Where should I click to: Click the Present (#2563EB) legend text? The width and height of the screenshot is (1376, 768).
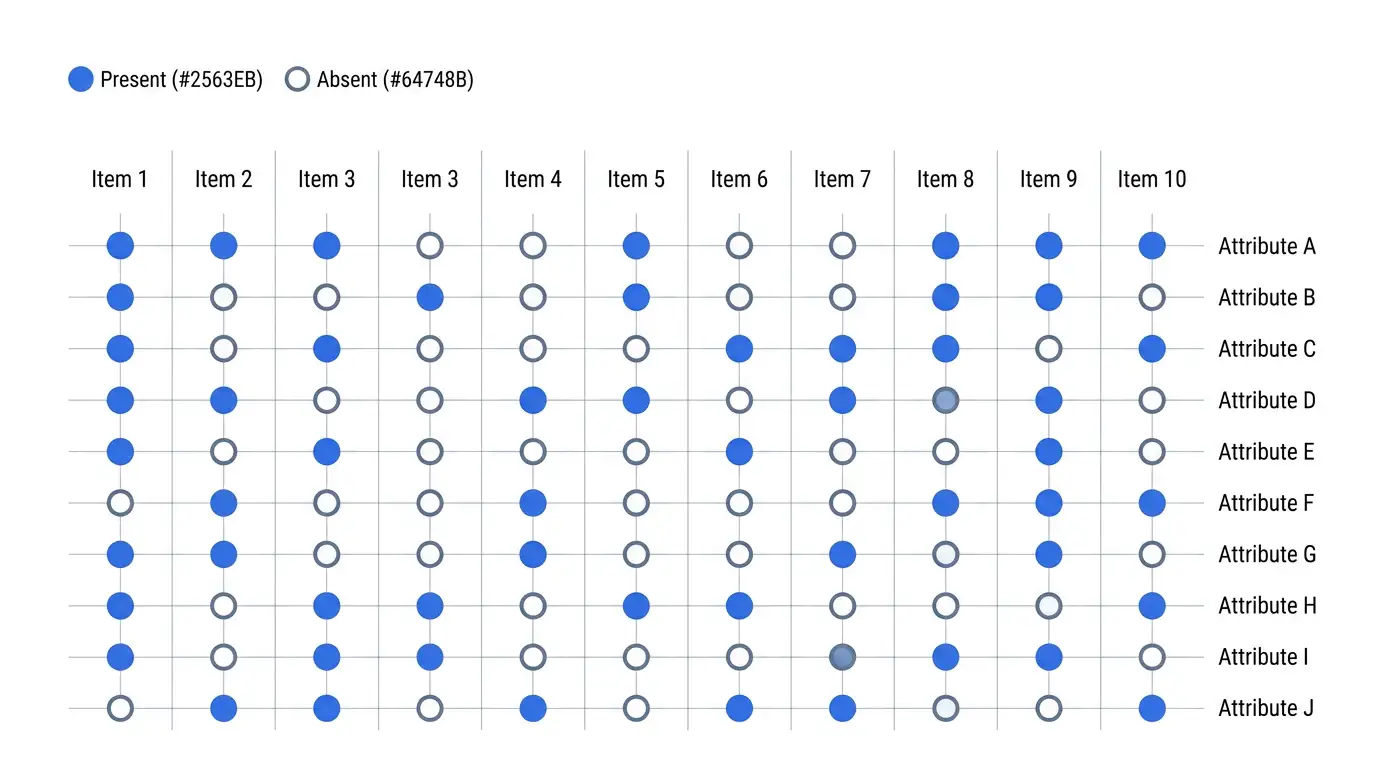[182, 80]
